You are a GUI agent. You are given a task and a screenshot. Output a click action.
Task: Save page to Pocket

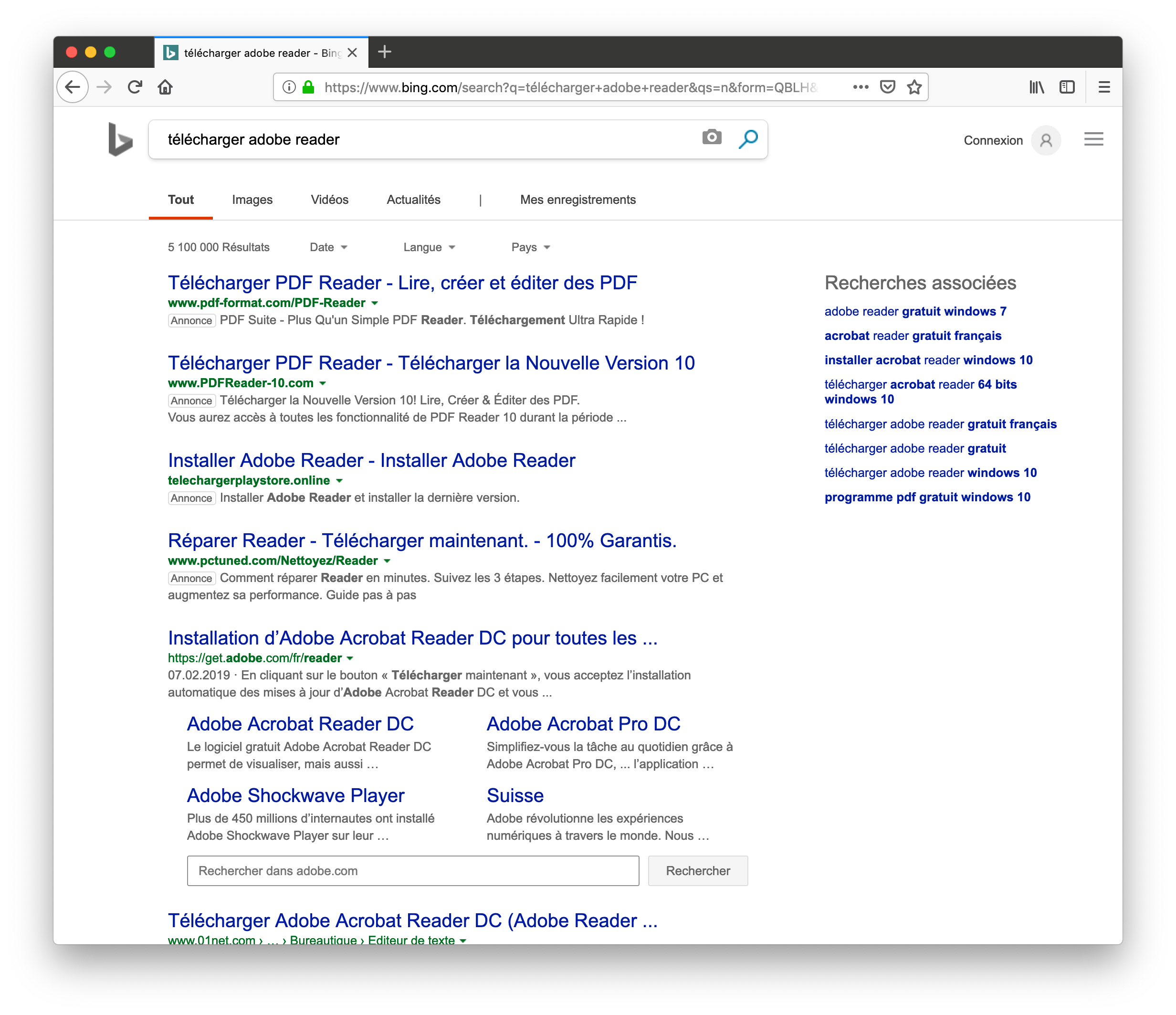888,87
